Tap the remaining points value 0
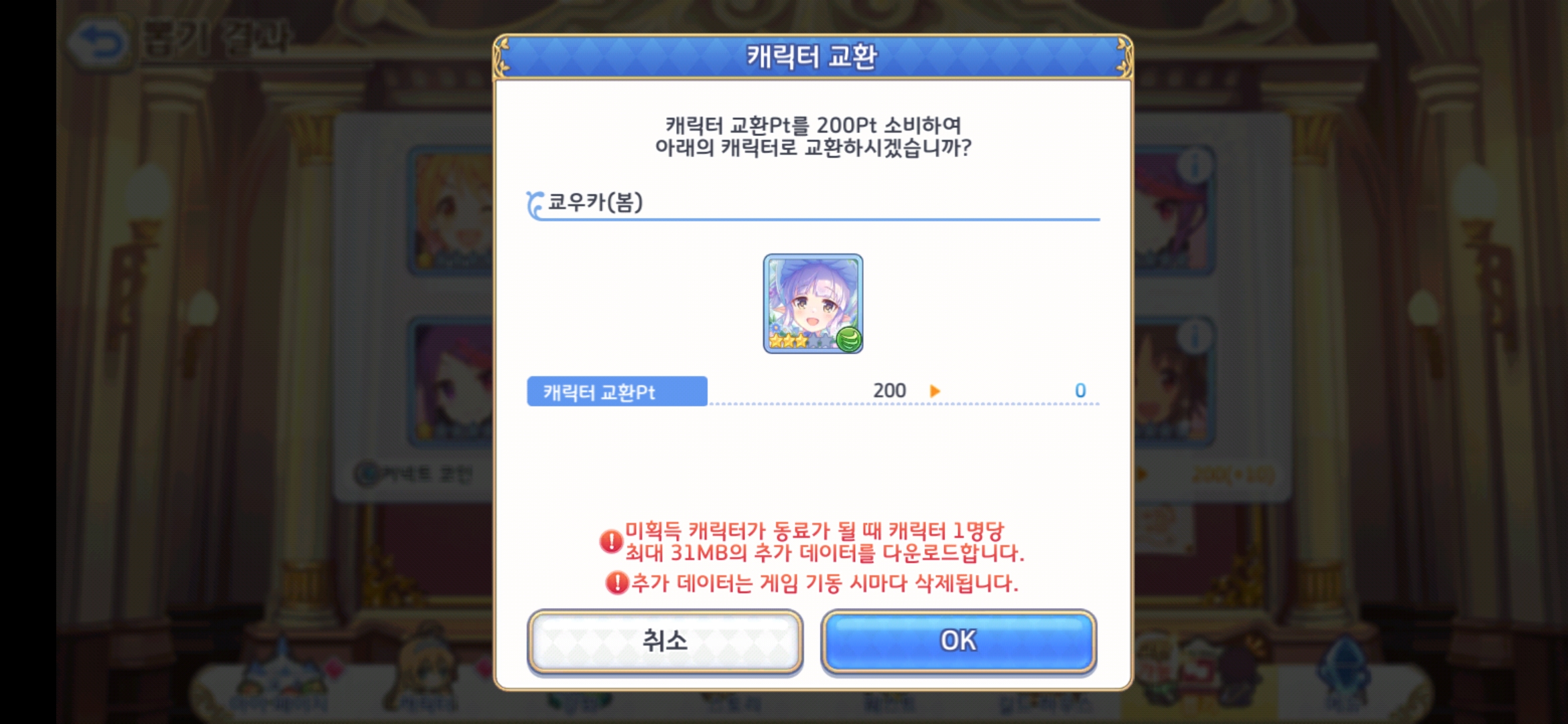 click(x=1080, y=390)
